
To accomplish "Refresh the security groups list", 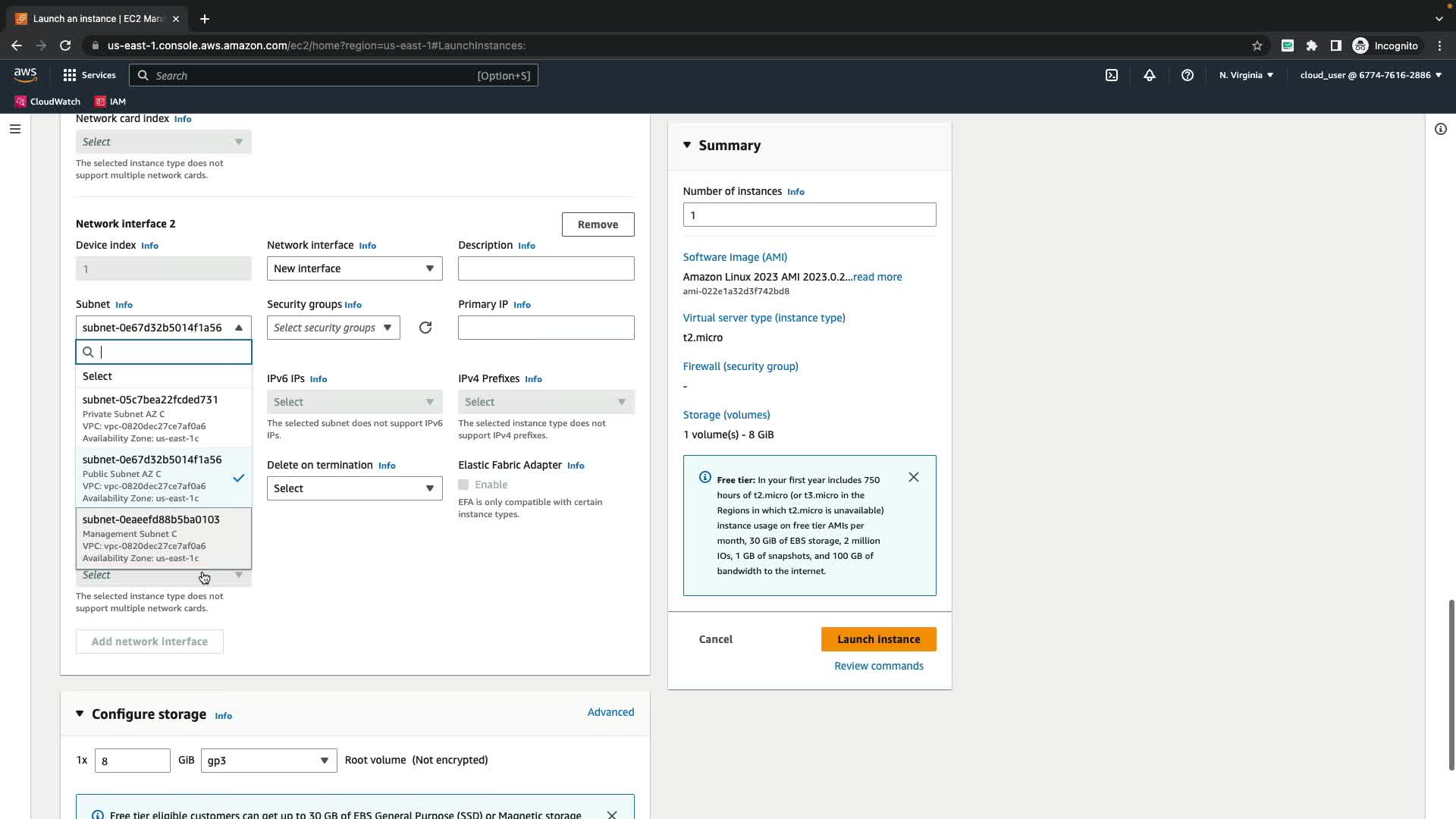I will pyautogui.click(x=425, y=328).
